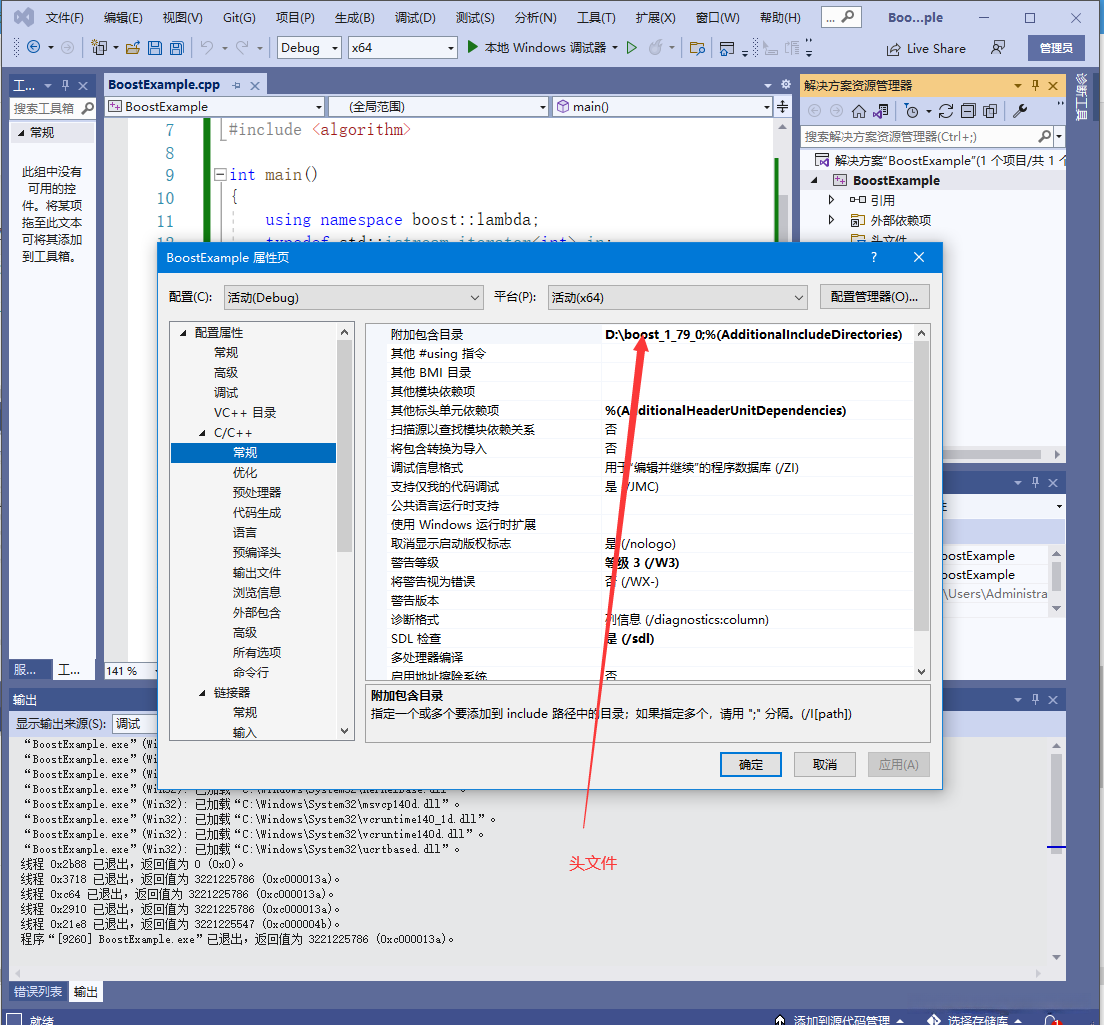
Task: Open the x64 platform dropdown in toolbar
Action: tap(402, 48)
